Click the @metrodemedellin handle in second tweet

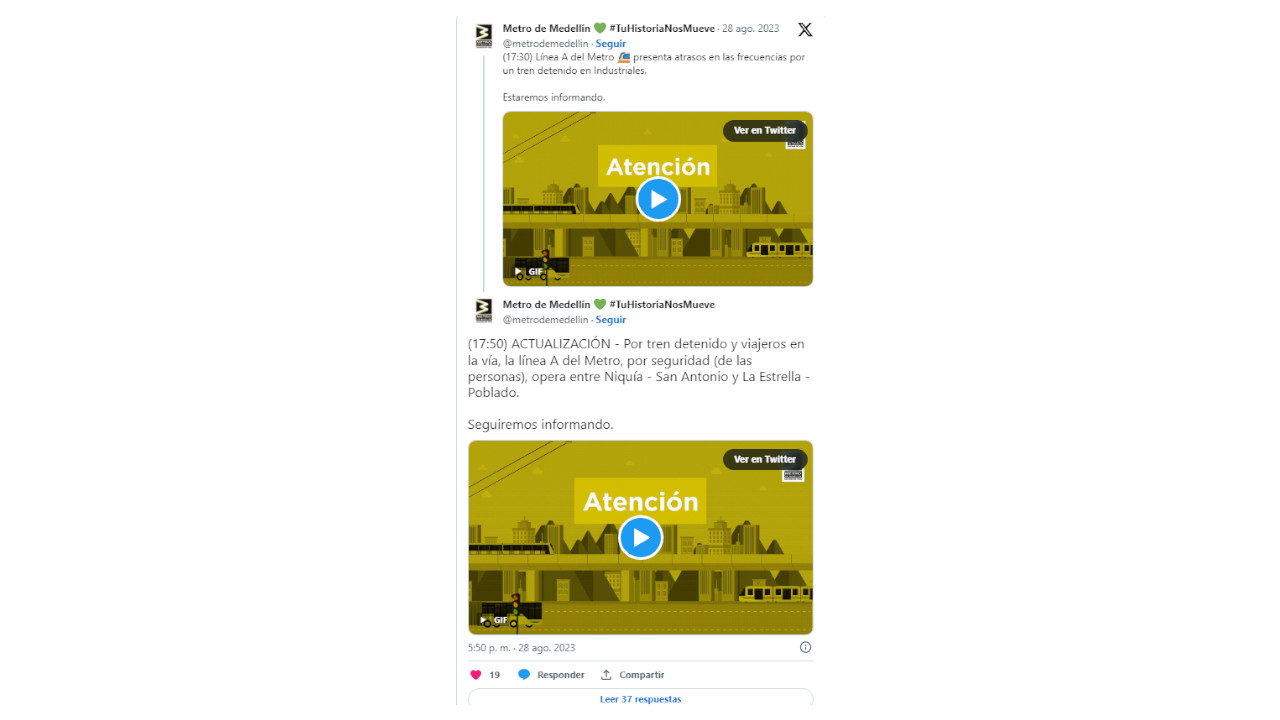(545, 320)
